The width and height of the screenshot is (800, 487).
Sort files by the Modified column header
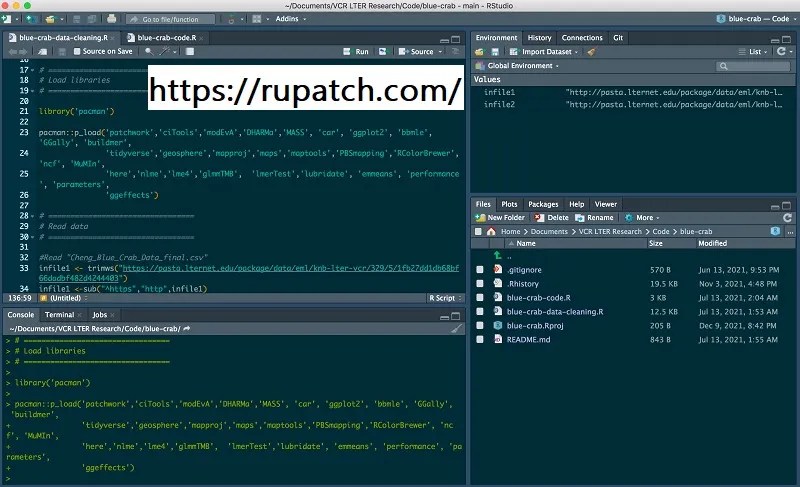point(712,243)
